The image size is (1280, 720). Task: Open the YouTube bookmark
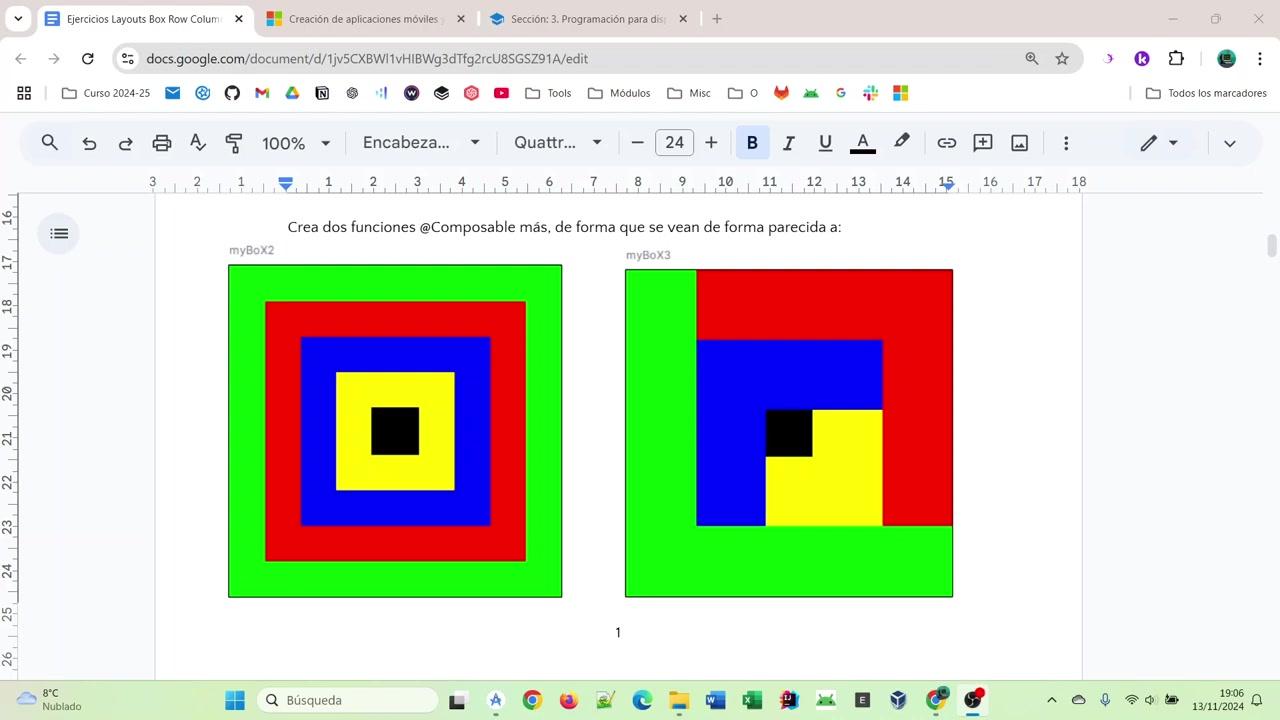point(501,93)
